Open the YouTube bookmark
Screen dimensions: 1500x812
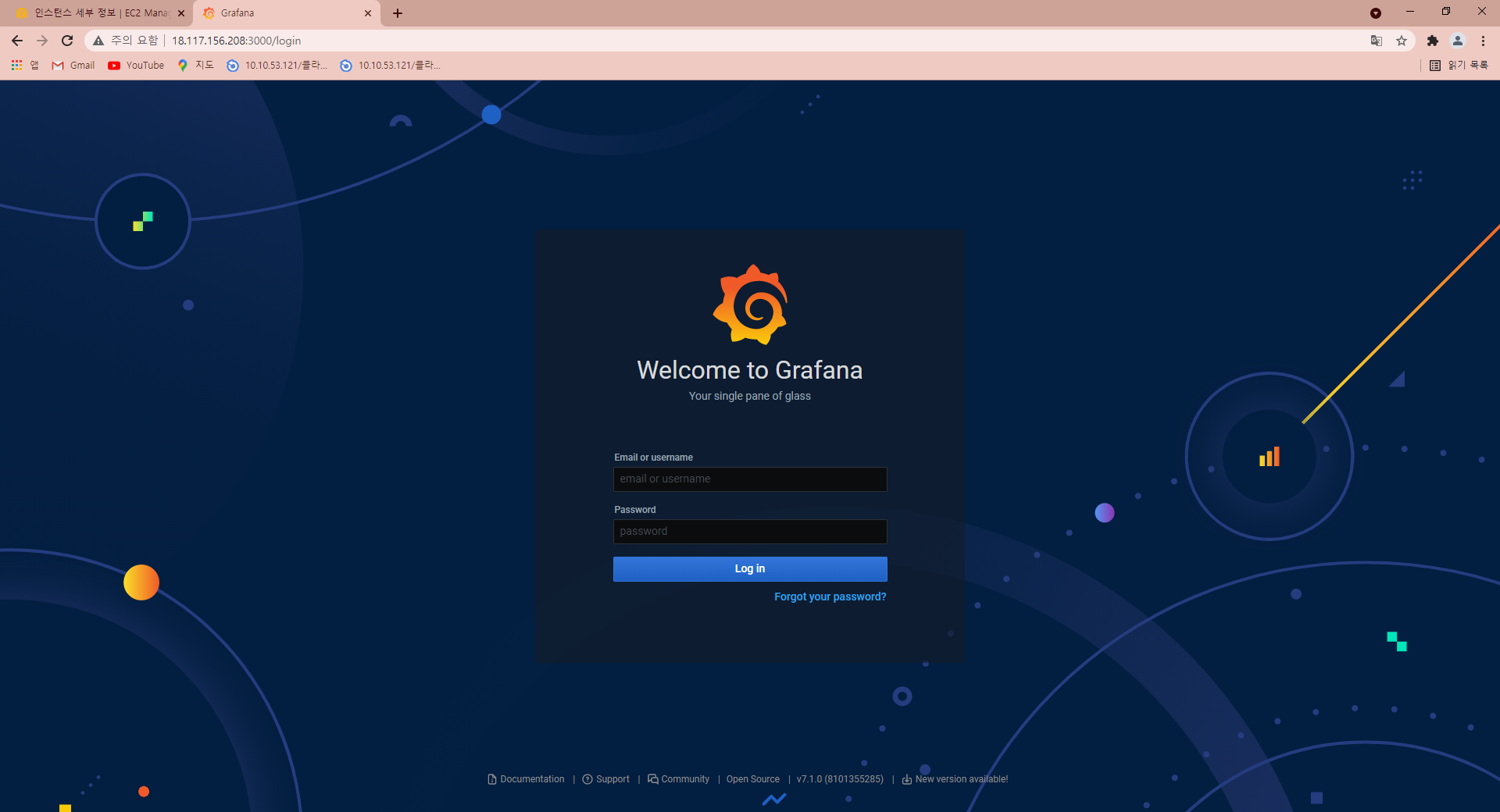(136, 66)
